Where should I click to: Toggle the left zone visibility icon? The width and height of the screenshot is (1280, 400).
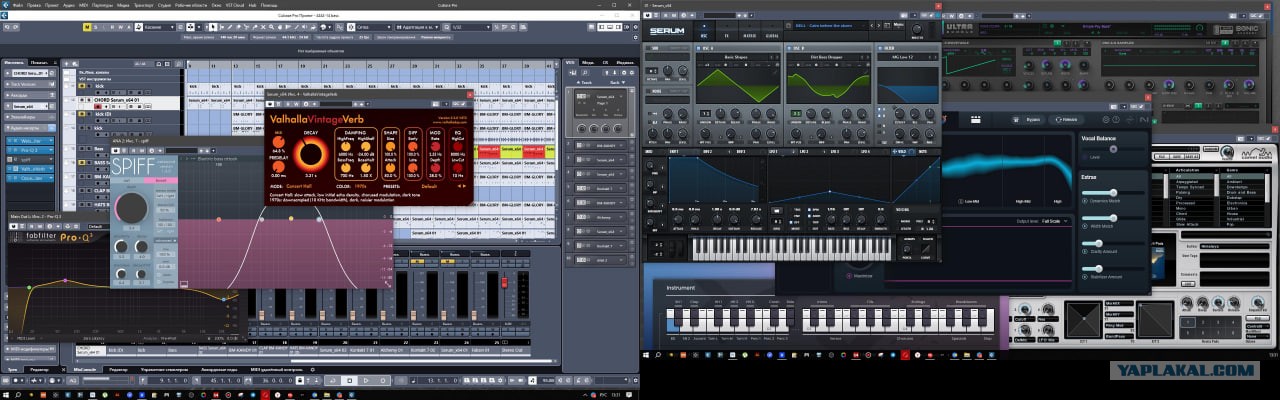[x=601, y=27]
